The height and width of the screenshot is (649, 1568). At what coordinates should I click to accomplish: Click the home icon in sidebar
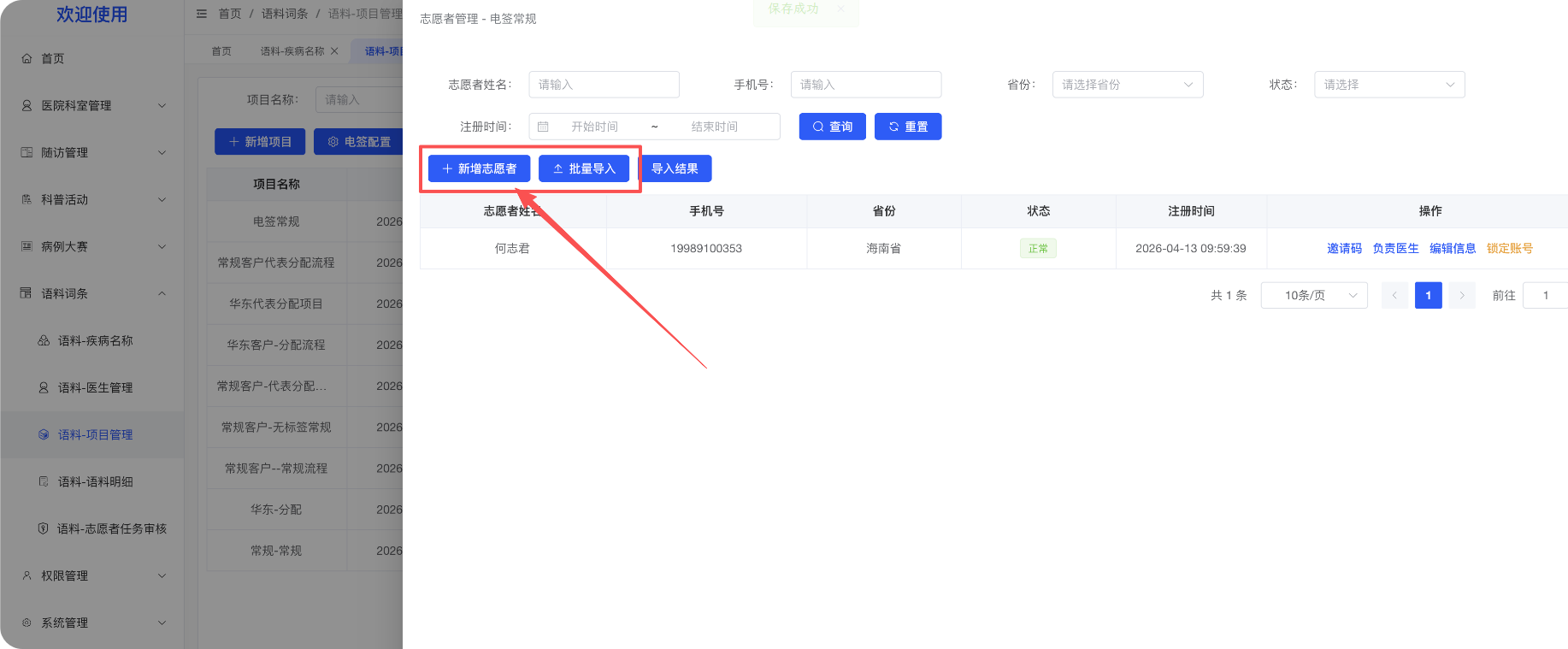27,59
